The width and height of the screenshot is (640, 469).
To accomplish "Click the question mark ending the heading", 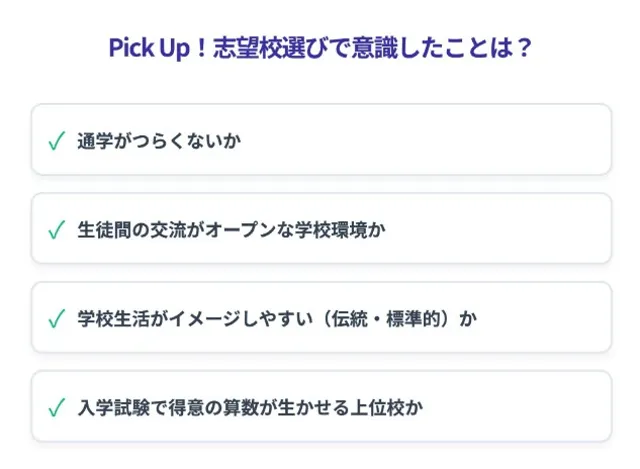I will tap(523, 48).
